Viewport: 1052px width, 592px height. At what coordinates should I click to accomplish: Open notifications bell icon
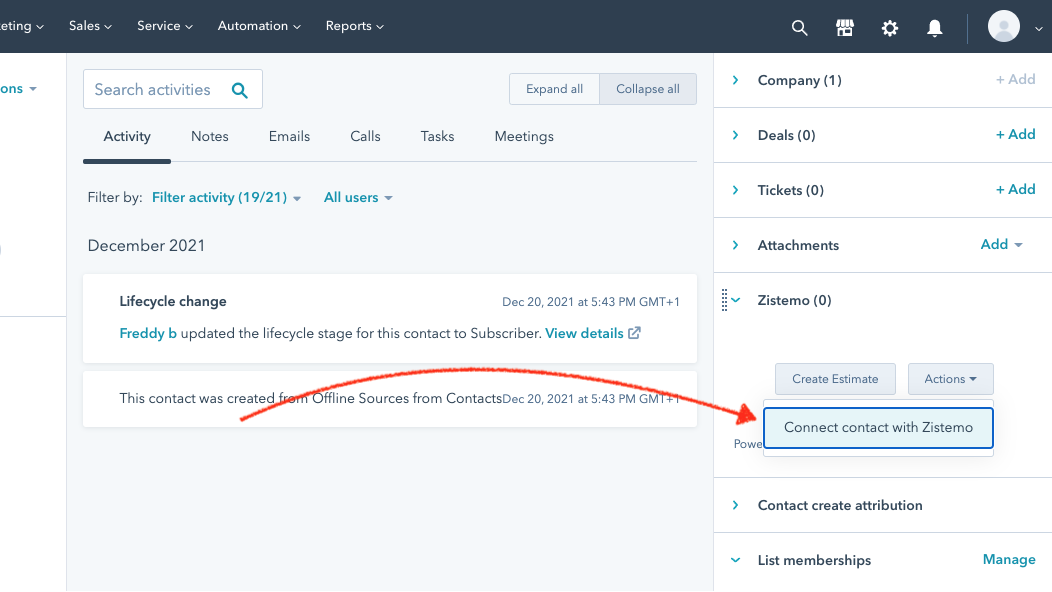coord(935,28)
